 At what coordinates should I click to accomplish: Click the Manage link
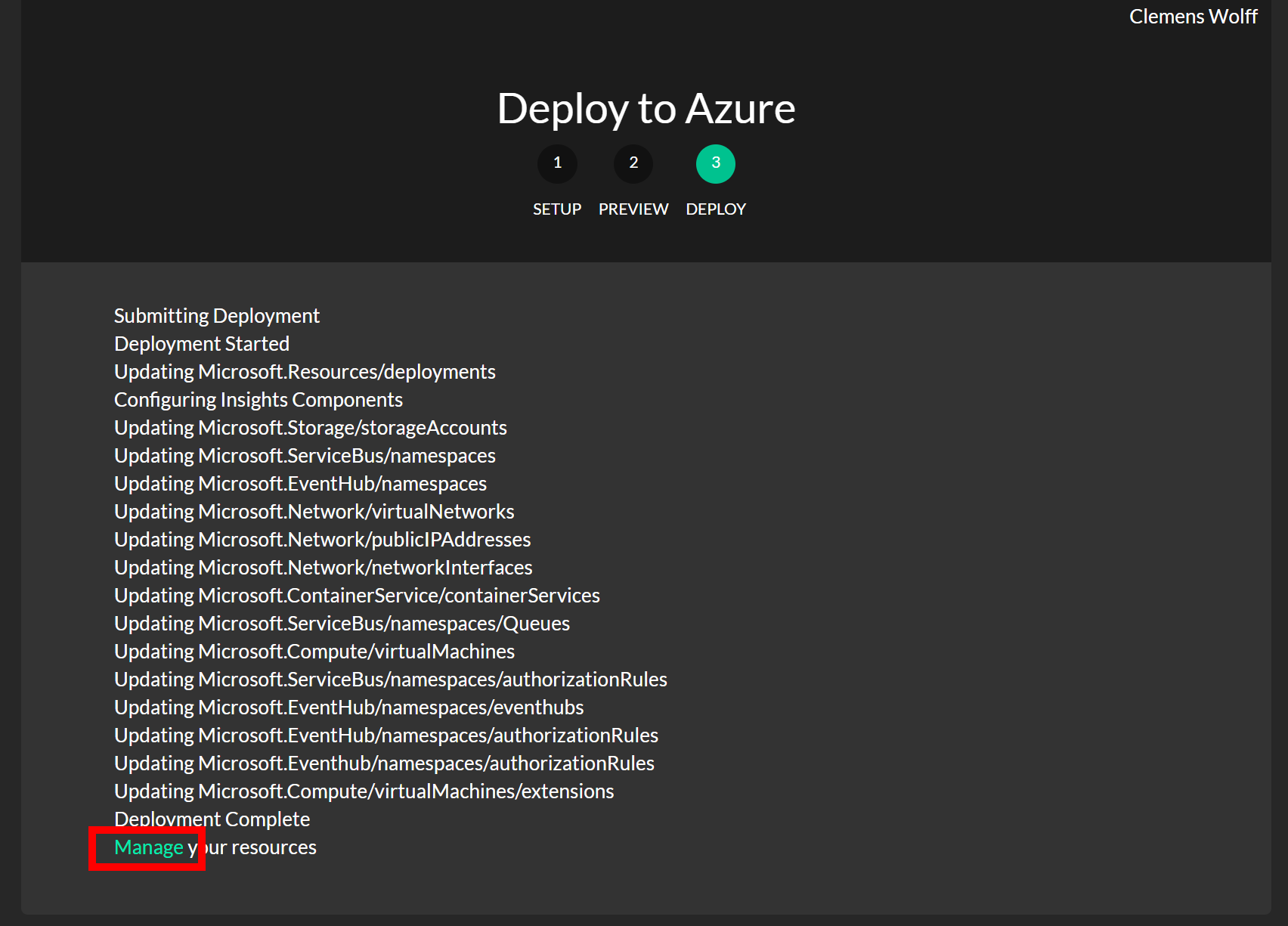pos(149,847)
